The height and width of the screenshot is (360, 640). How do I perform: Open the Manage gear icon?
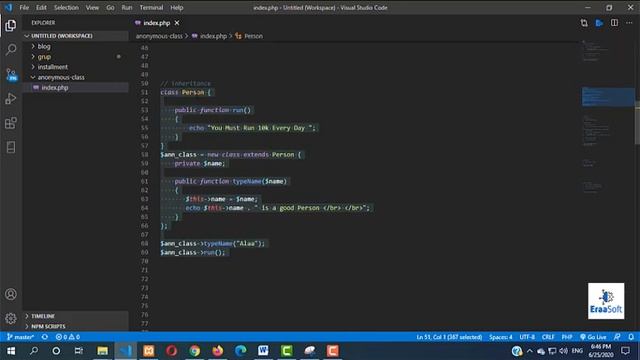11,318
